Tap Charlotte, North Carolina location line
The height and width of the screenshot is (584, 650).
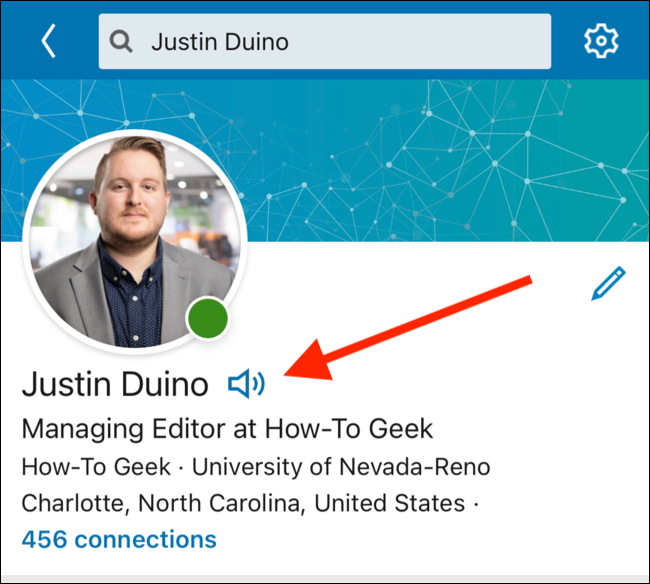[243, 503]
